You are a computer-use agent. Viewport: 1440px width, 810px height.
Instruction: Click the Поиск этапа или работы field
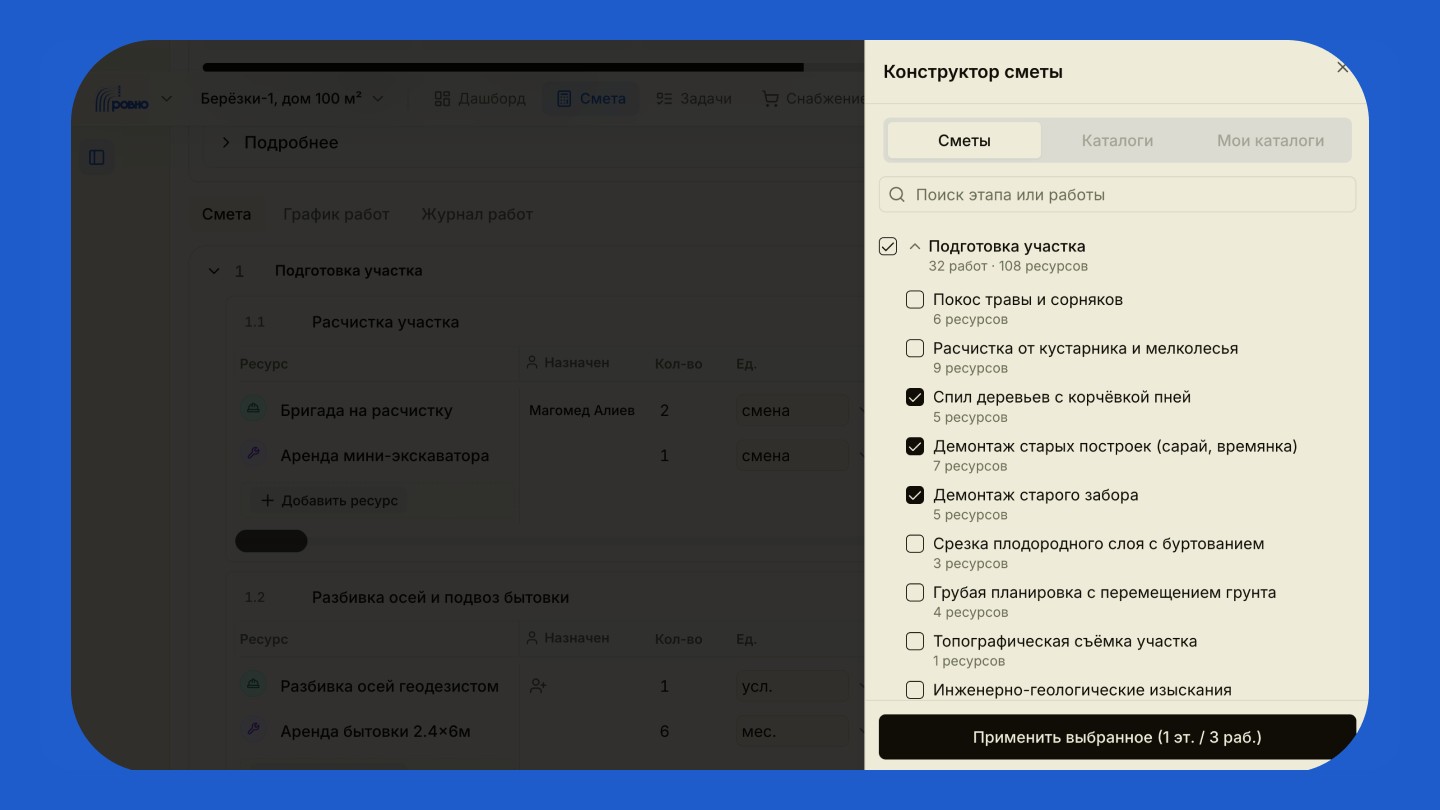(x=1117, y=195)
